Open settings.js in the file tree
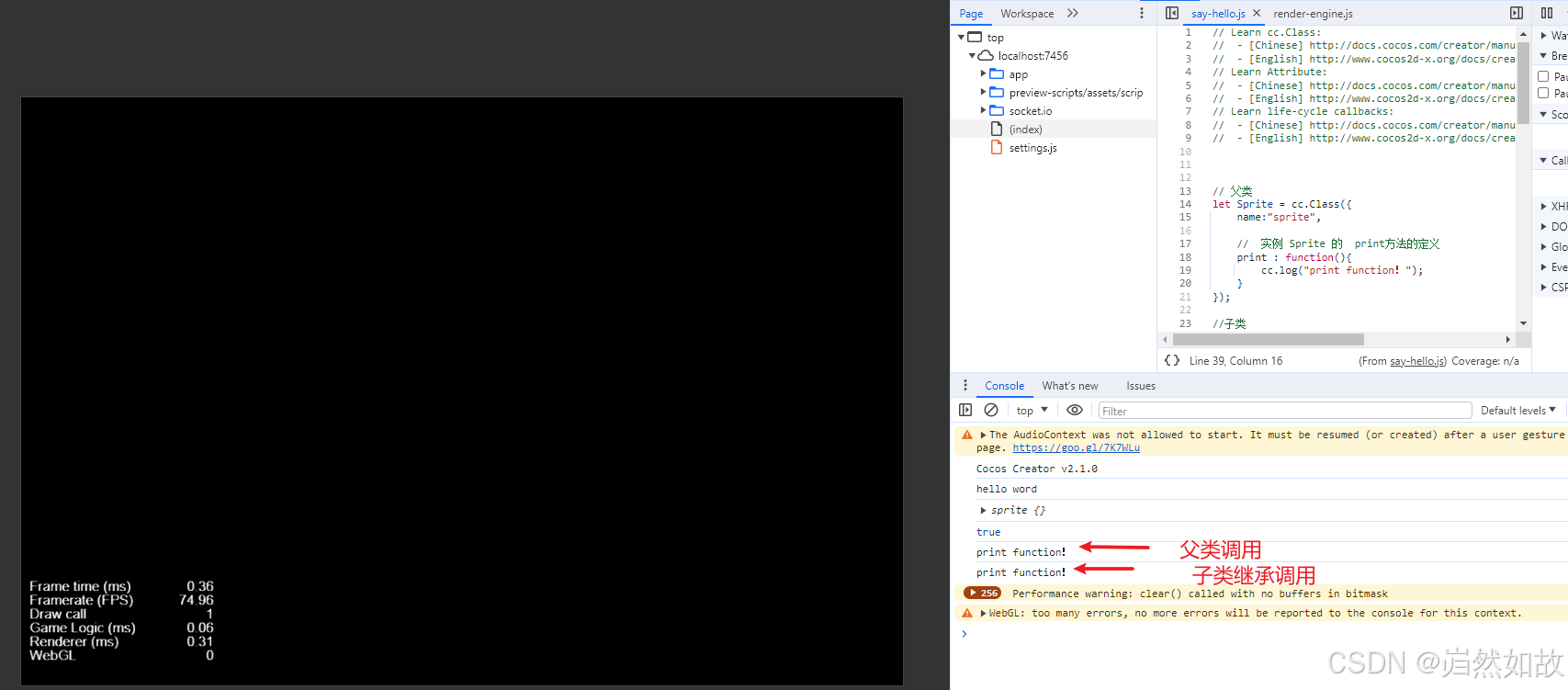 point(1032,147)
